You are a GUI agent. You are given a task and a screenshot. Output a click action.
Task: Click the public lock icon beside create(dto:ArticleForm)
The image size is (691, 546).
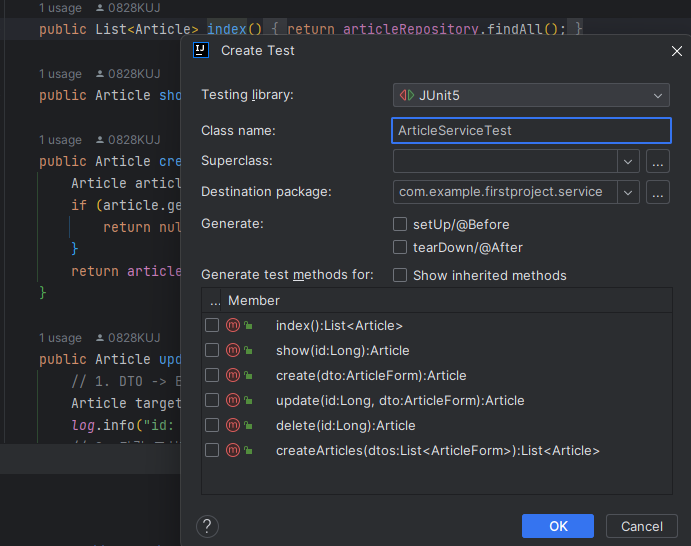tap(249, 375)
